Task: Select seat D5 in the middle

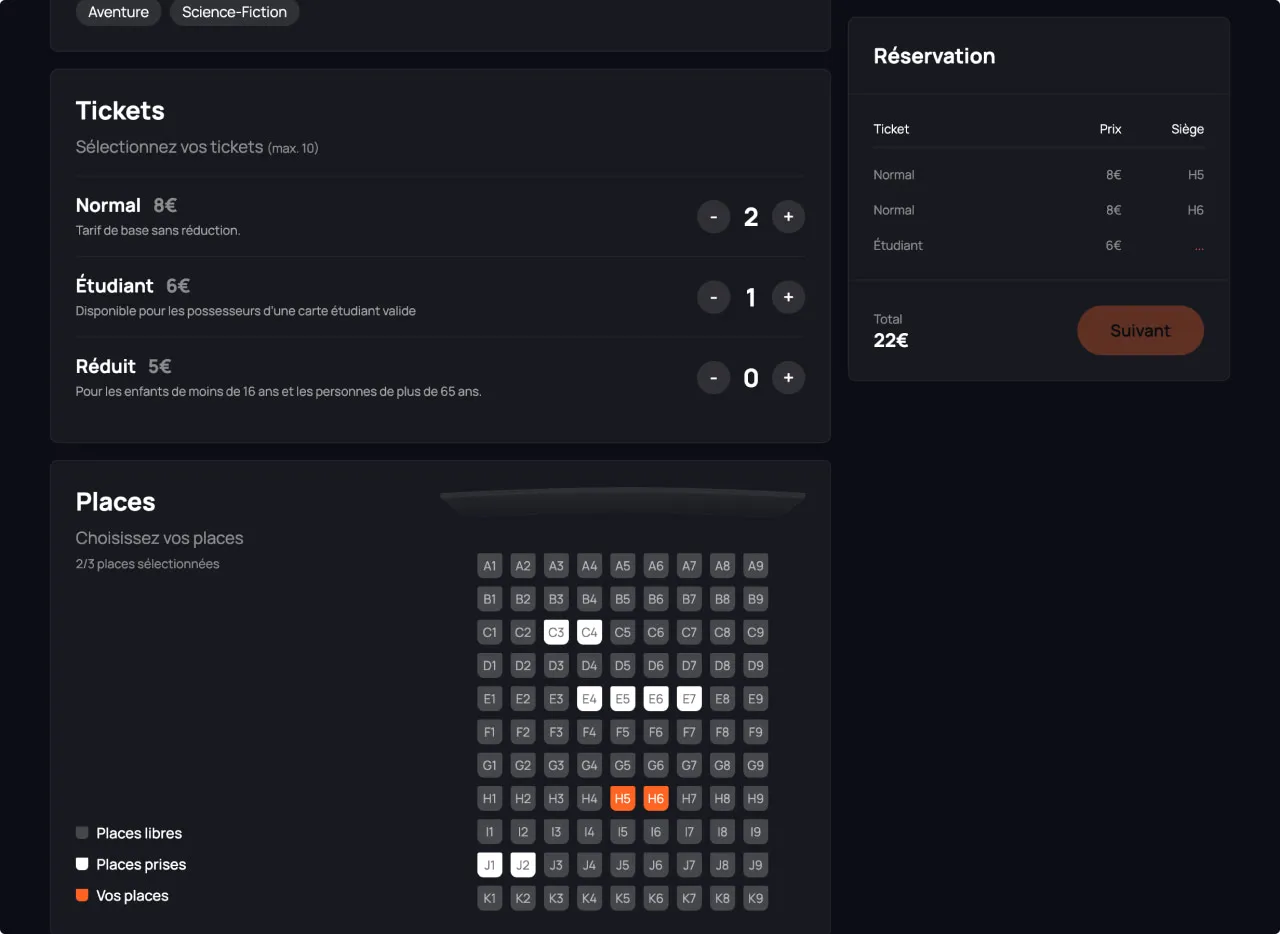Action: coord(622,665)
